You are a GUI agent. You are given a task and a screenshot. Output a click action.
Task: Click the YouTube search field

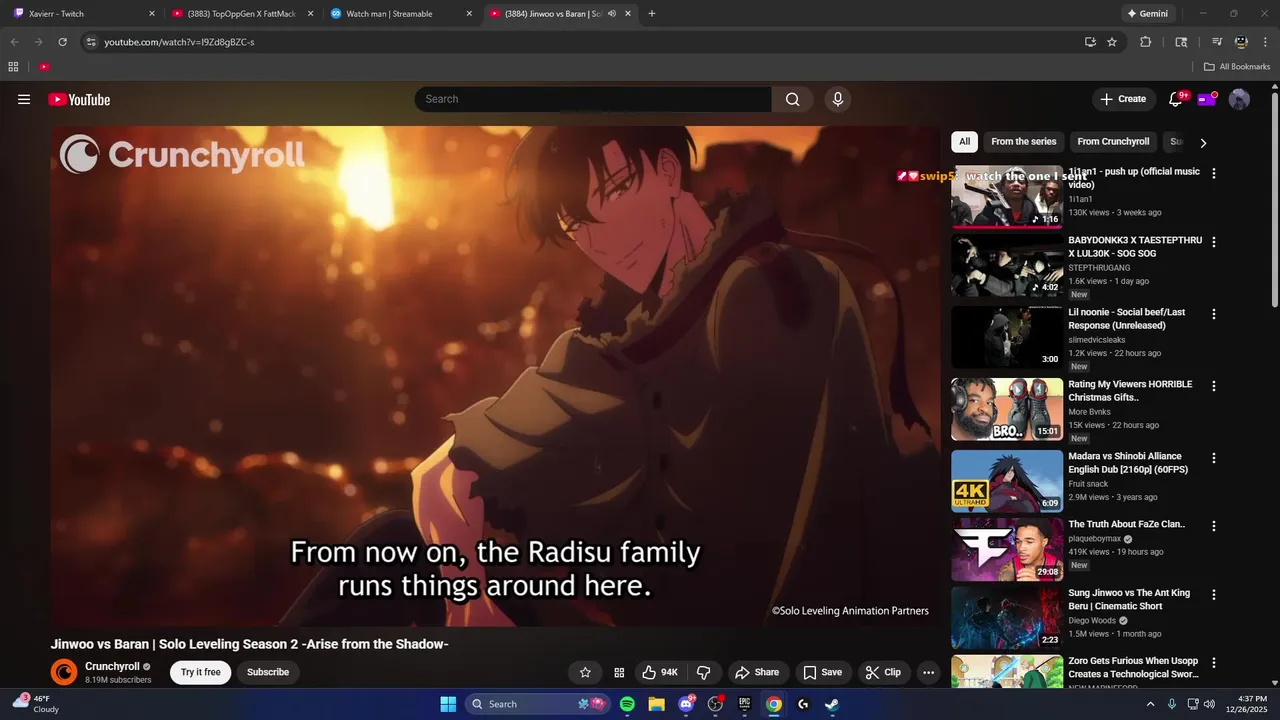pos(593,99)
